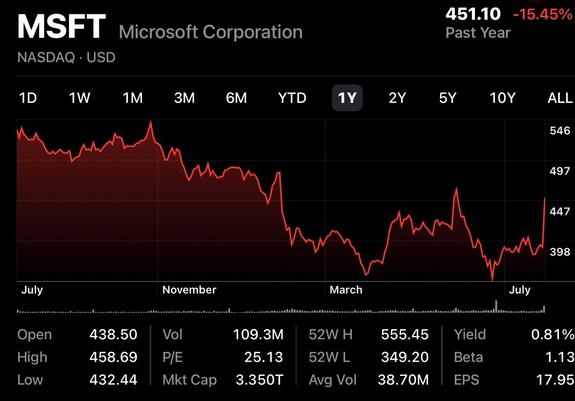Click the Microsoft Corporation company name

(211, 32)
